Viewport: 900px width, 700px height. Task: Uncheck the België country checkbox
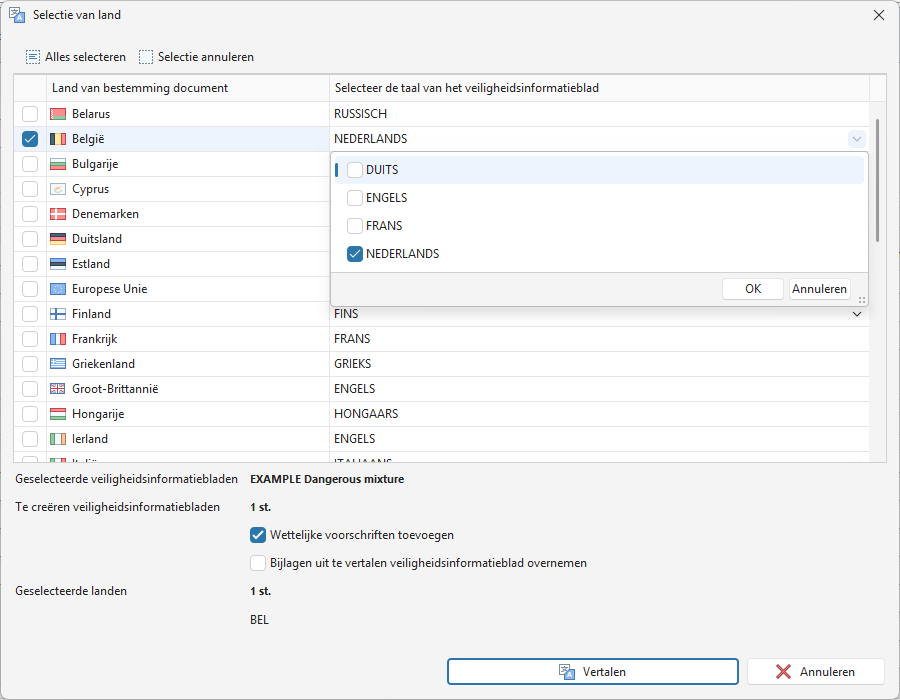[x=30, y=139]
